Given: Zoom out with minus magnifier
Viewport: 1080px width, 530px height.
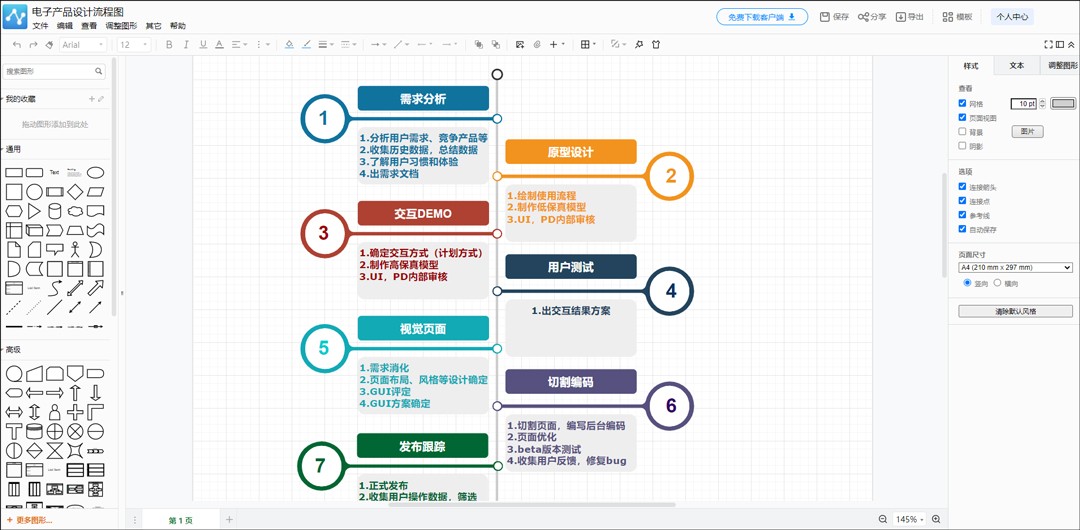Looking at the screenshot, I should [x=883, y=519].
